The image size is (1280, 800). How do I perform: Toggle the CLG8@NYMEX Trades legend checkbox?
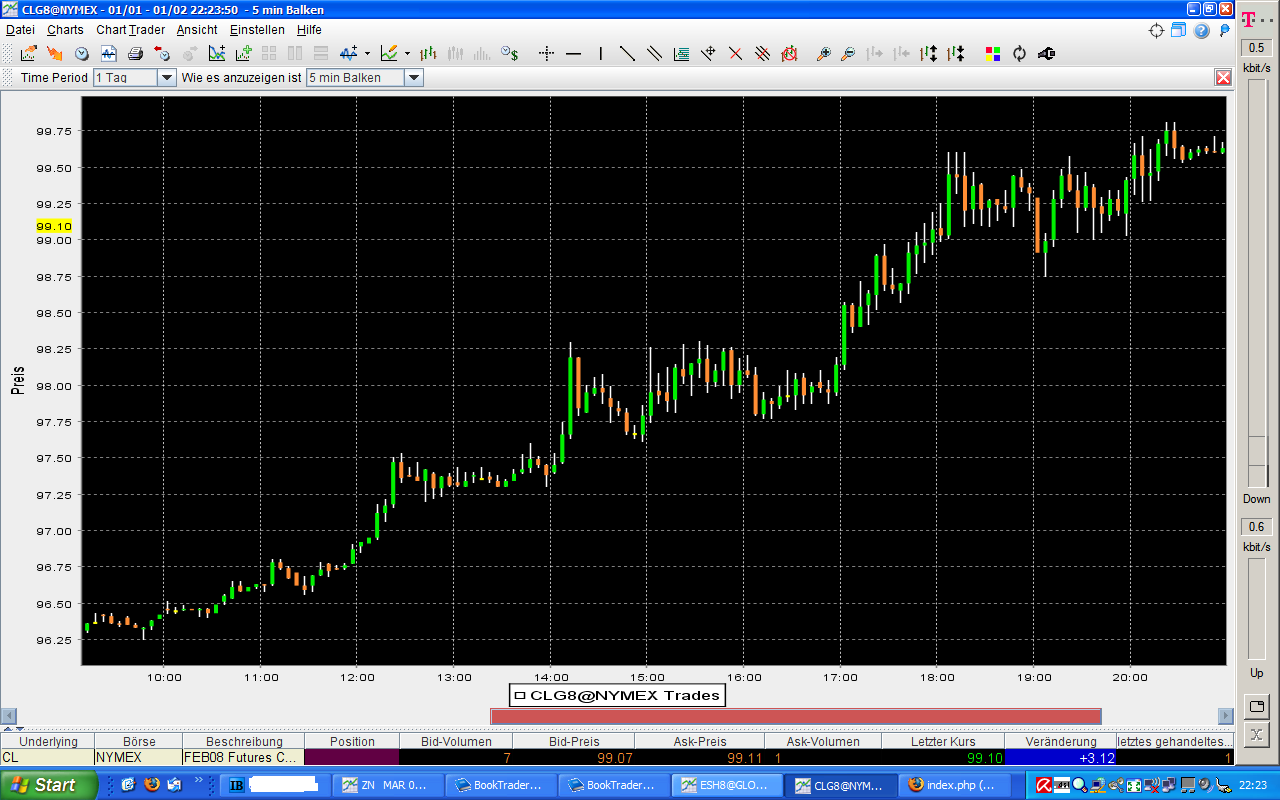pyautogui.click(x=520, y=695)
